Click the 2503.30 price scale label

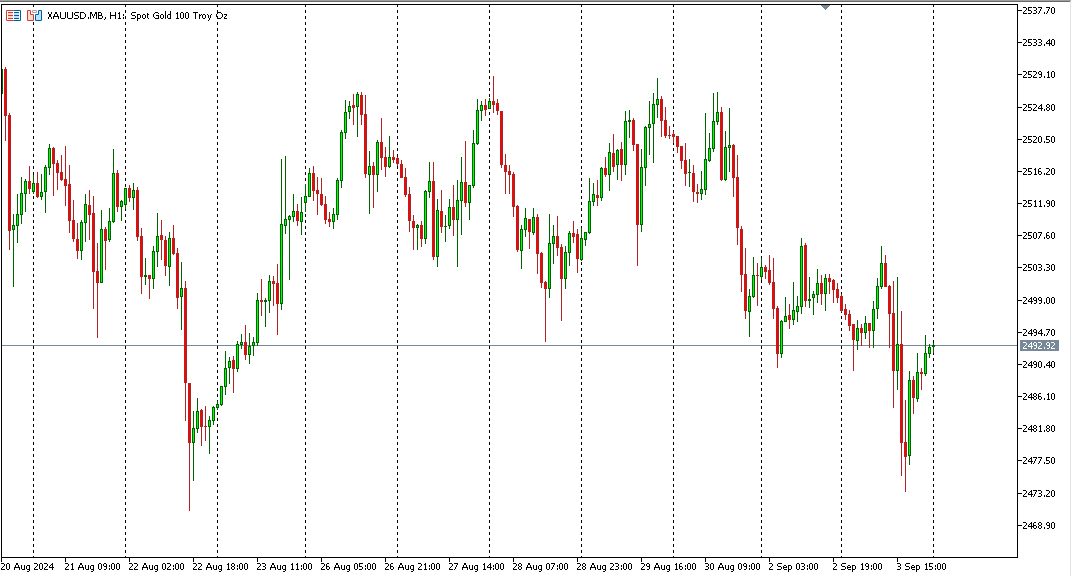click(1038, 268)
